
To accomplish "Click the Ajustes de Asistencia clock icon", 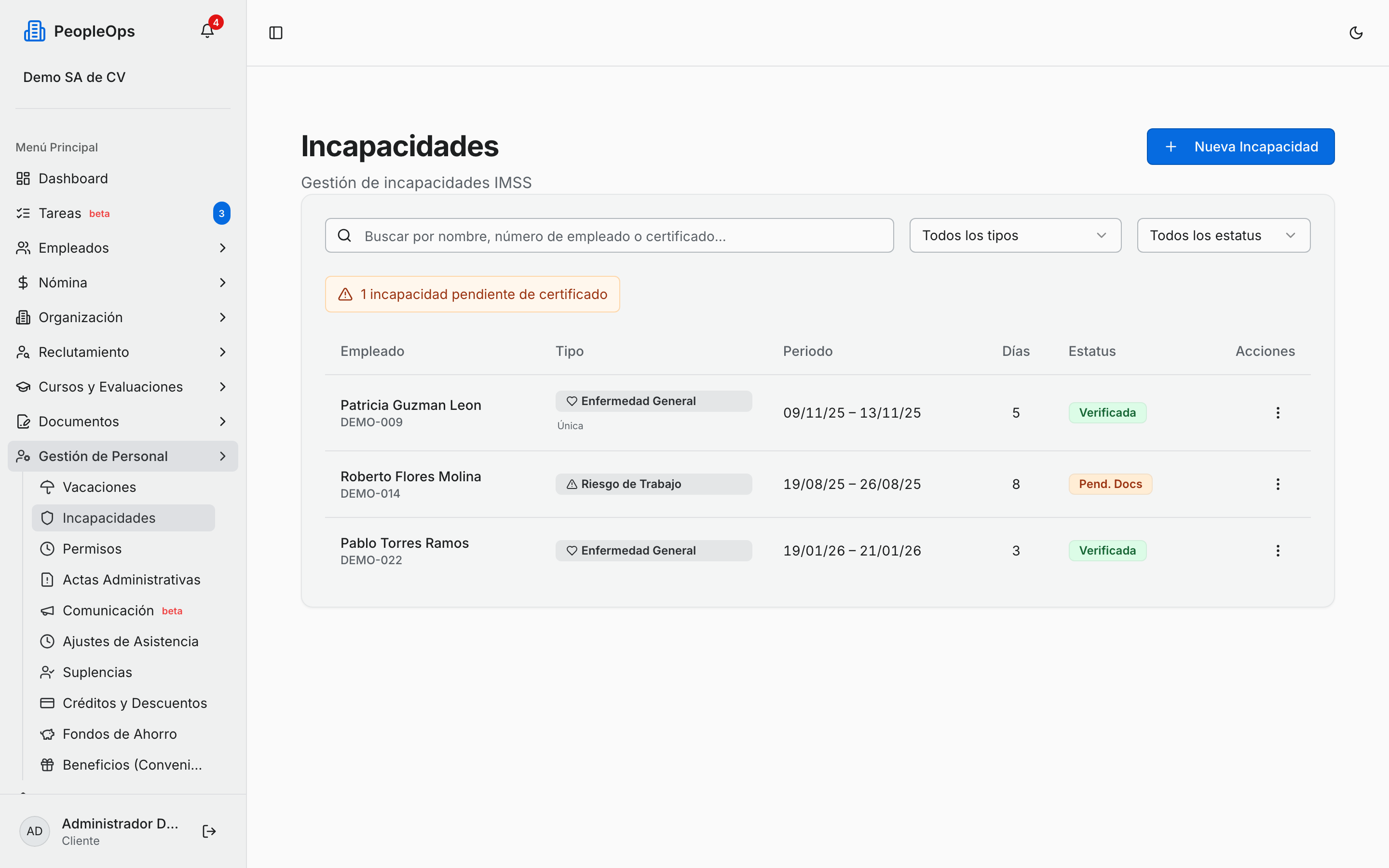I will tap(47, 641).
